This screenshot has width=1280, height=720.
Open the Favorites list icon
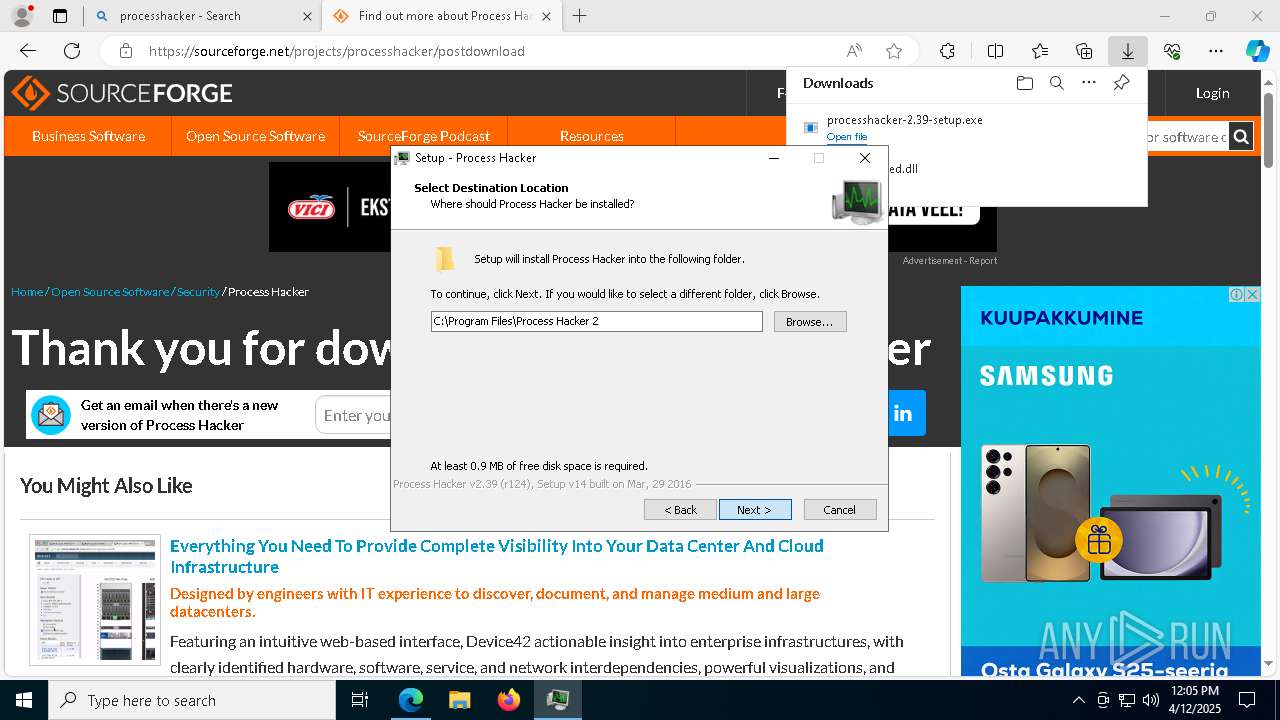pyautogui.click(x=1040, y=51)
